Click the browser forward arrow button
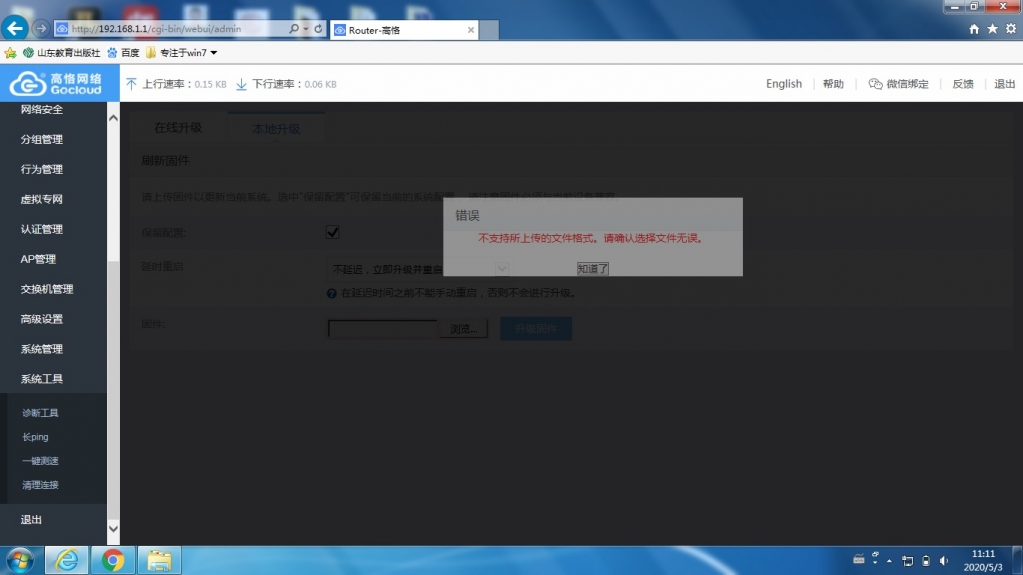 (41, 29)
